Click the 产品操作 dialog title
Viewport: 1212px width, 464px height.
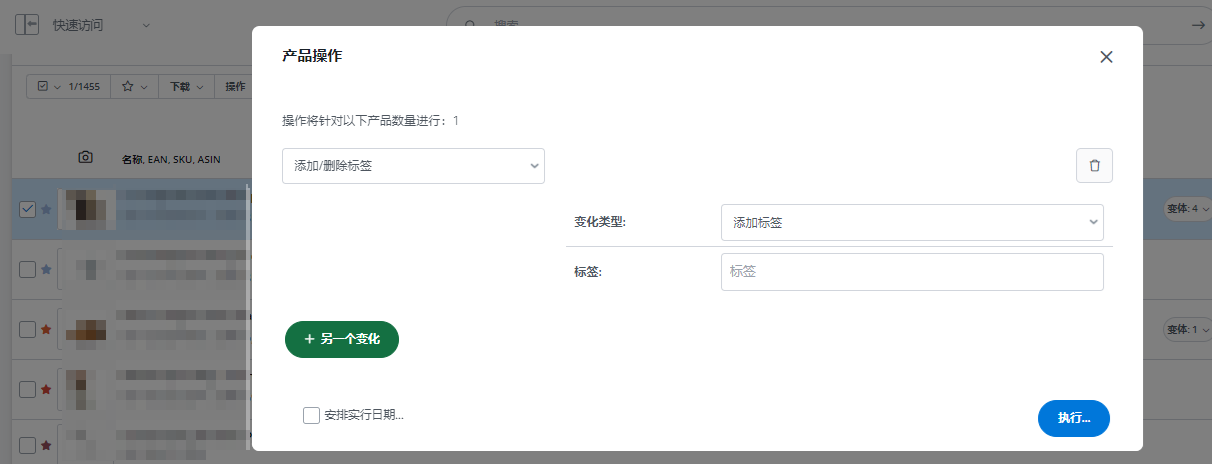[x=312, y=56]
